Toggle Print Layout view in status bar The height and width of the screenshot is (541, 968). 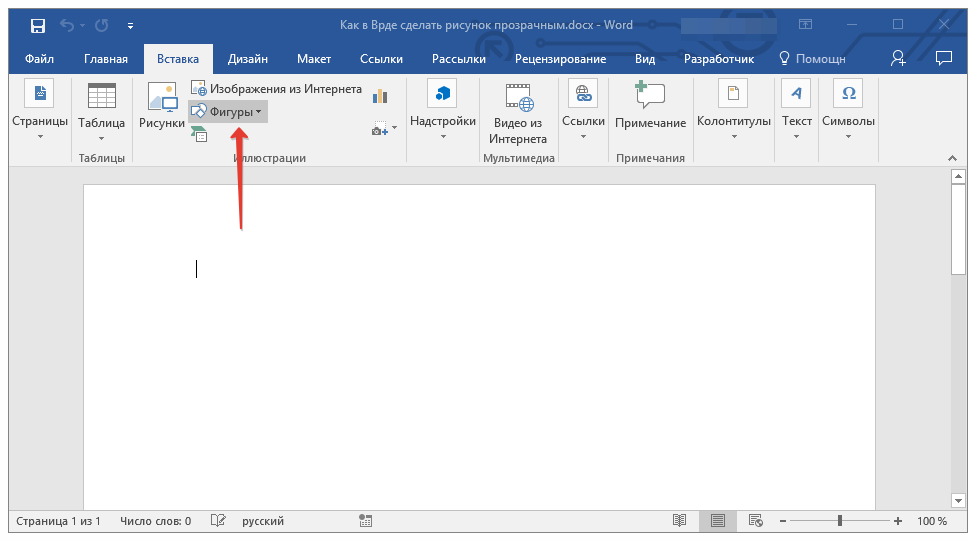(x=718, y=521)
